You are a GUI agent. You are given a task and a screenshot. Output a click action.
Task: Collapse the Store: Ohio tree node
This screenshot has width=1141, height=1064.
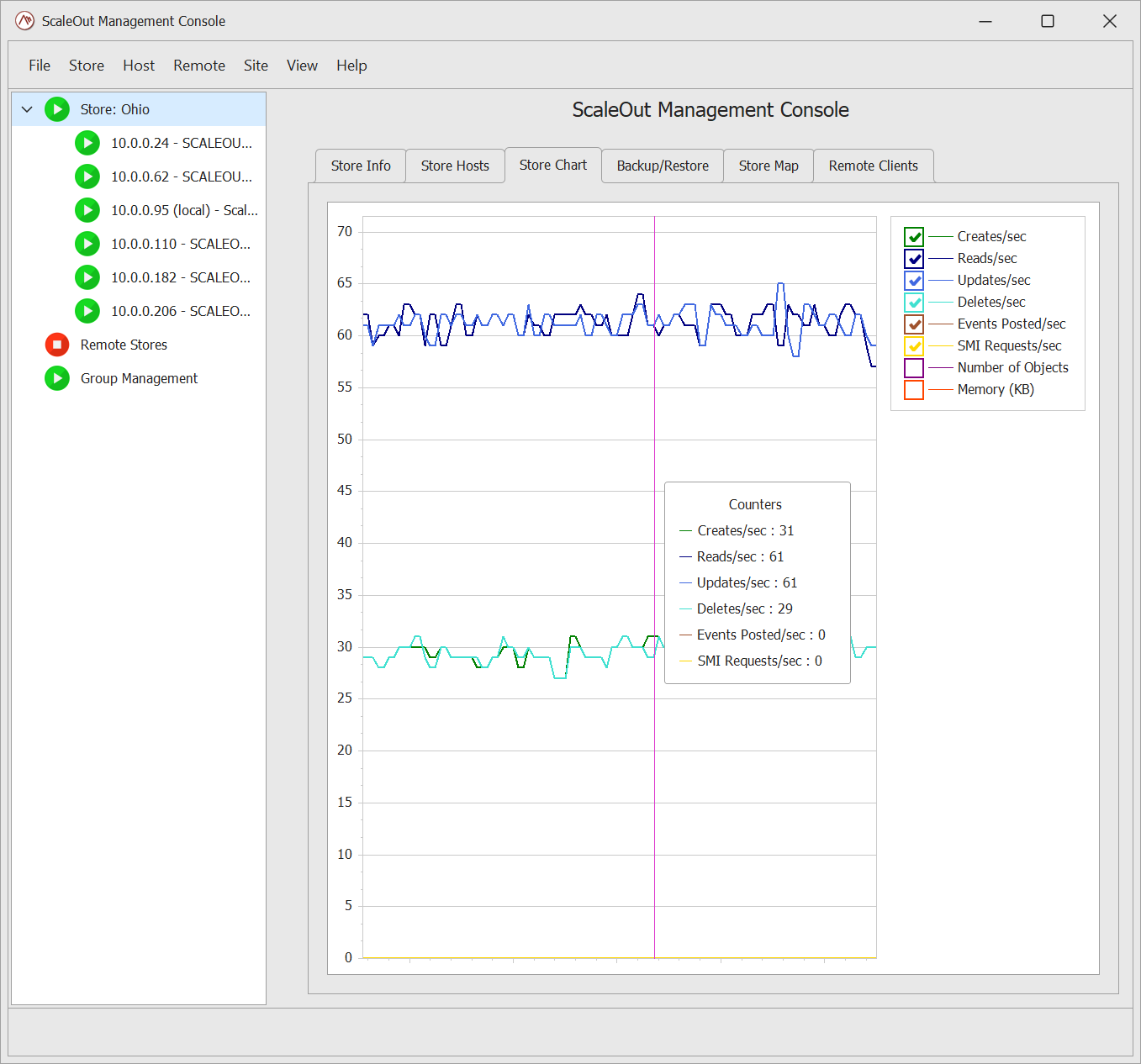click(27, 109)
